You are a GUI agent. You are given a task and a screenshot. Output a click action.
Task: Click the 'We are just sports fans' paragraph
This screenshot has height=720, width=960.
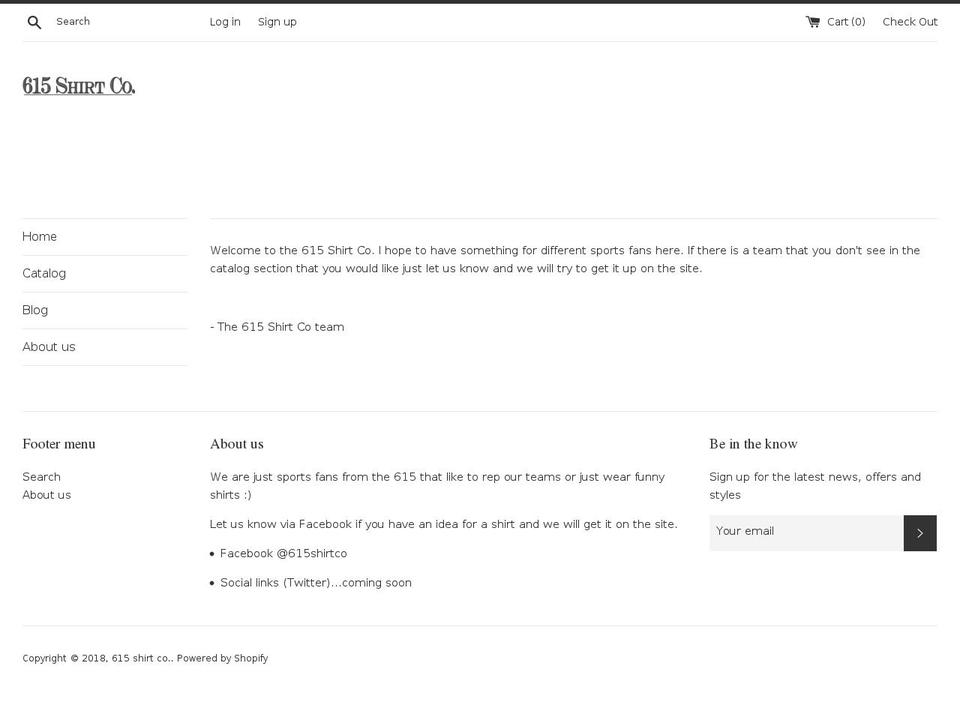(x=437, y=486)
